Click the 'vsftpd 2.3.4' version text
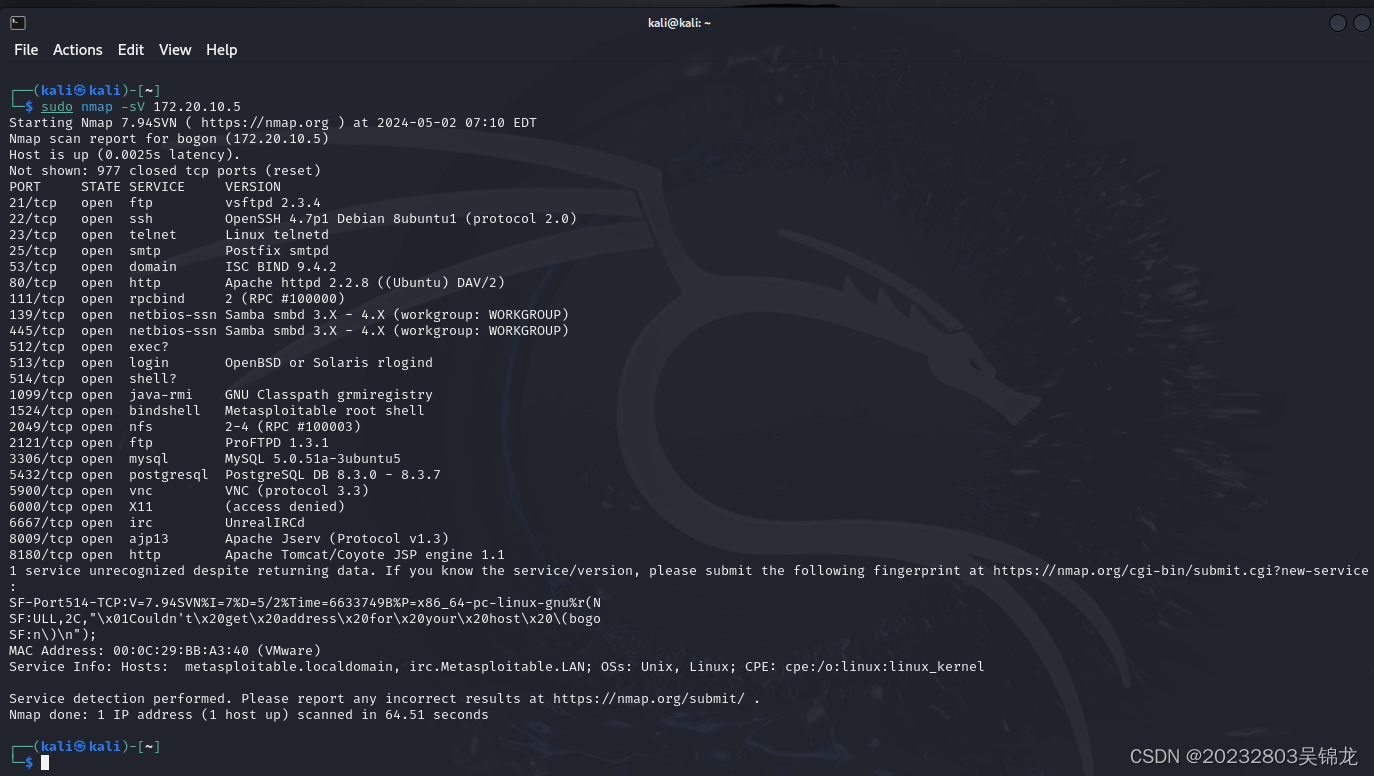 pyautogui.click(x=273, y=203)
